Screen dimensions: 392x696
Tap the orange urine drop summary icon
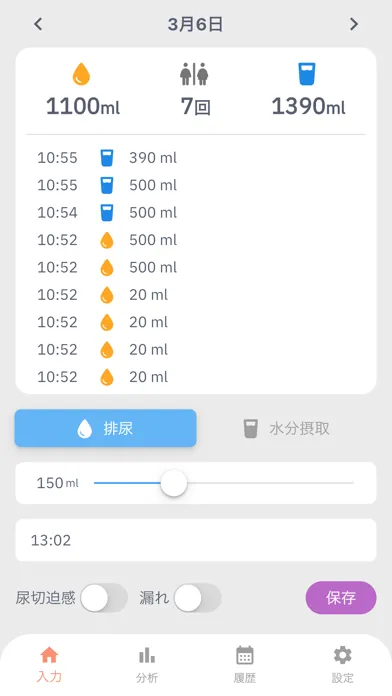pos(81,74)
